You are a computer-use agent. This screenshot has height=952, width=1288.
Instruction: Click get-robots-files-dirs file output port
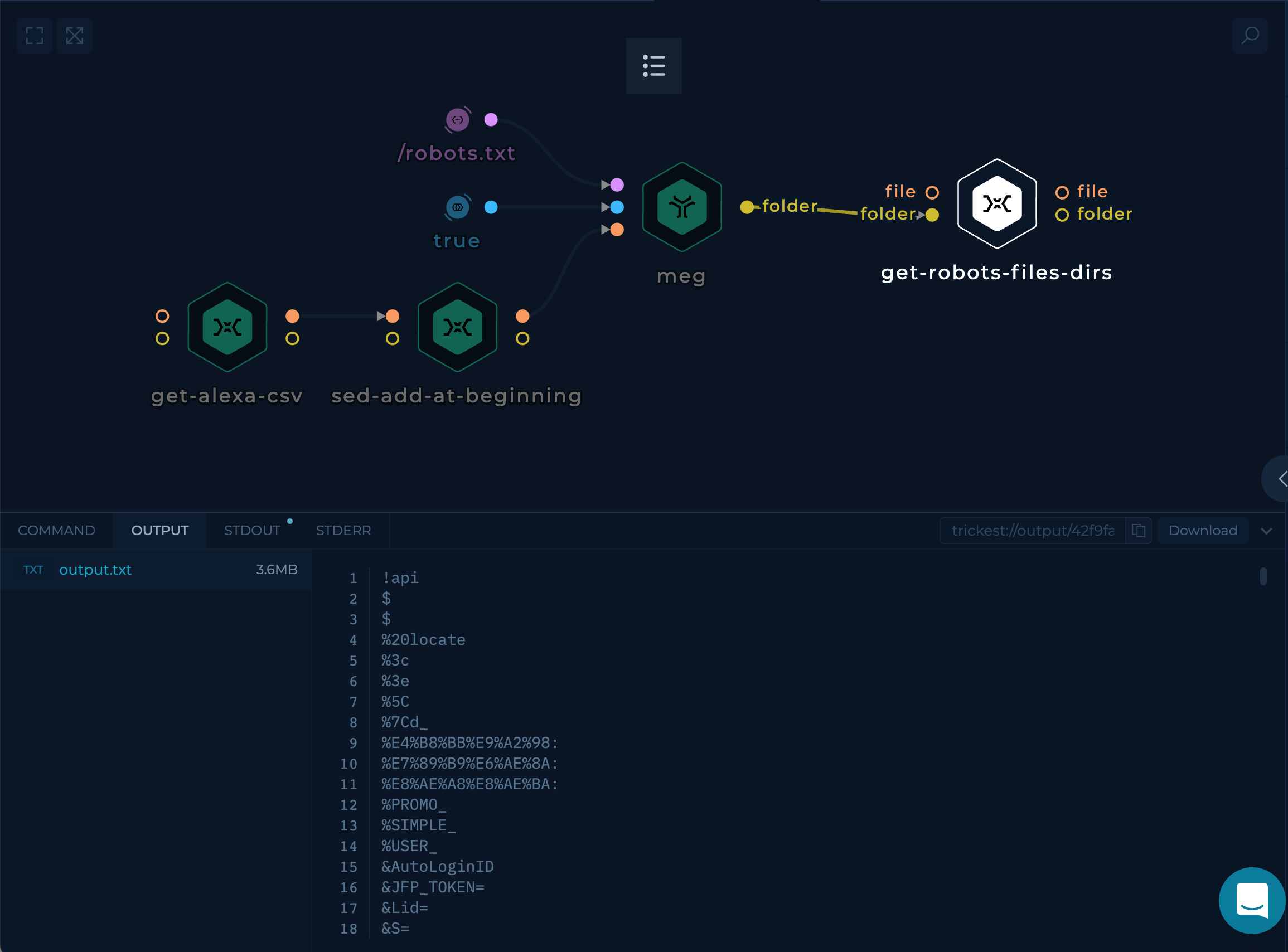pyautogui.click(x=1062, y=192)
